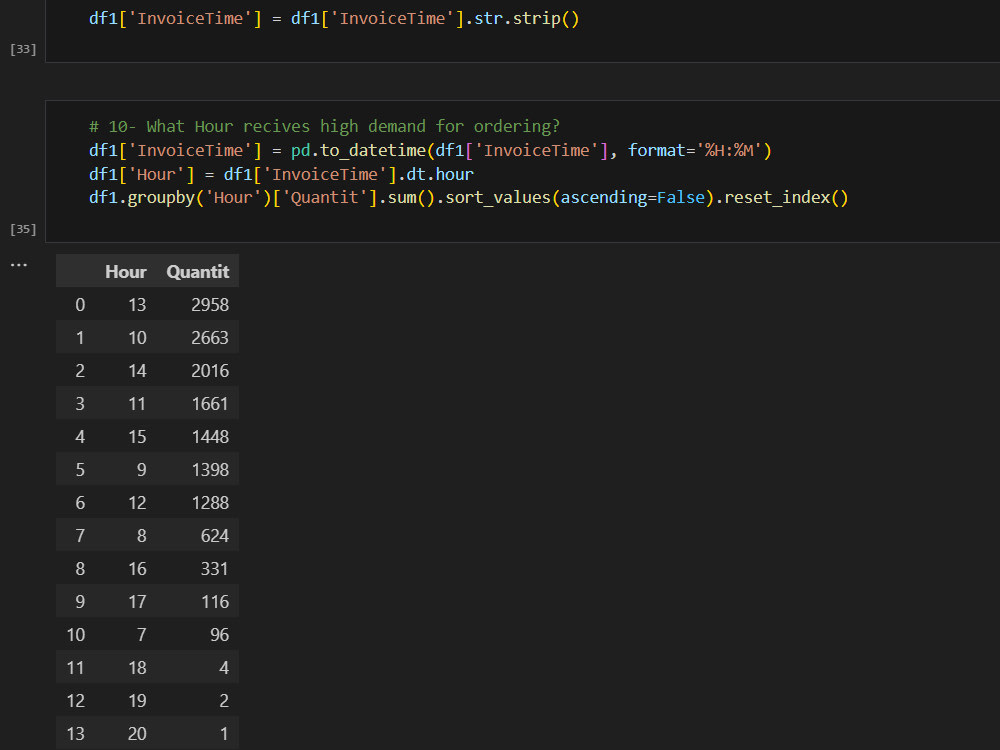The image size is (1000, 750).
Task: Click Hour value 14 in row 2
Action: [137, 371]
